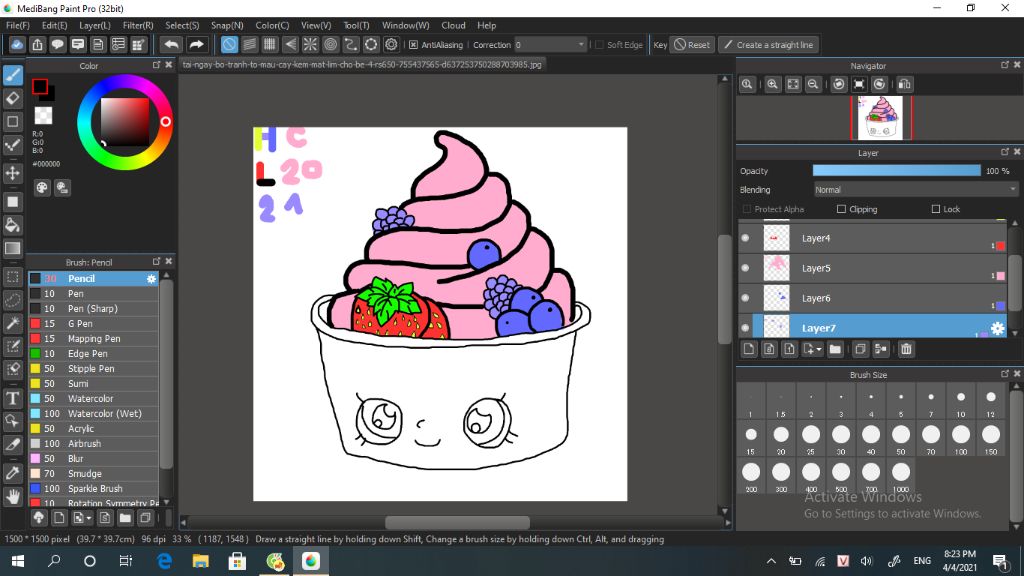The image size is (1024, 576).
Task: Open the Blending mode dropdown
Action: 916,190
